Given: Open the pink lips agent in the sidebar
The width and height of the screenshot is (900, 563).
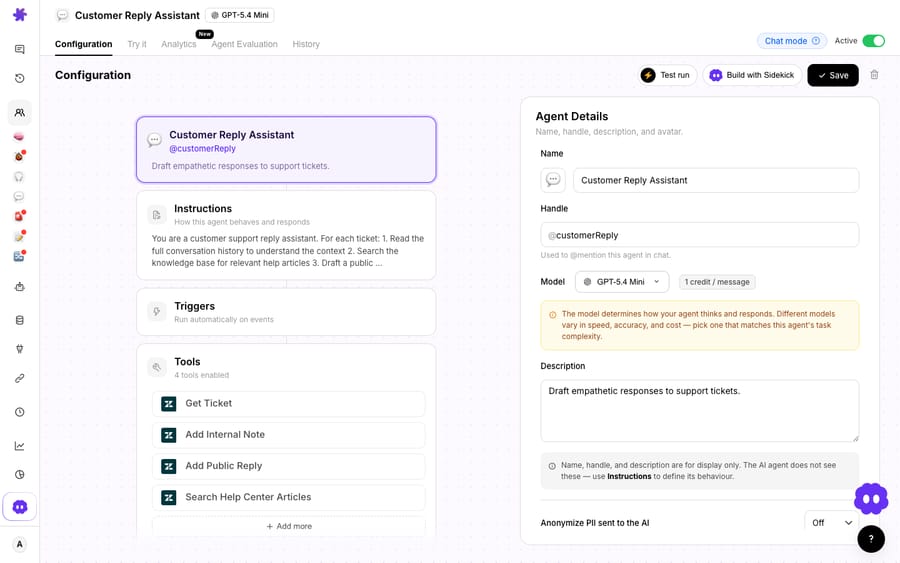Looking at the screenshot, I should [x=19, y=137].
